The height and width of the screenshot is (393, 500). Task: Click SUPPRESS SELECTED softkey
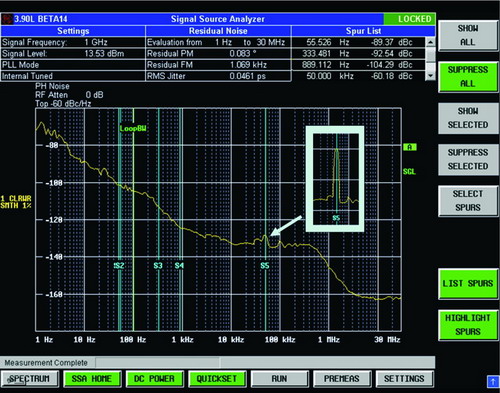coord(468,159)
